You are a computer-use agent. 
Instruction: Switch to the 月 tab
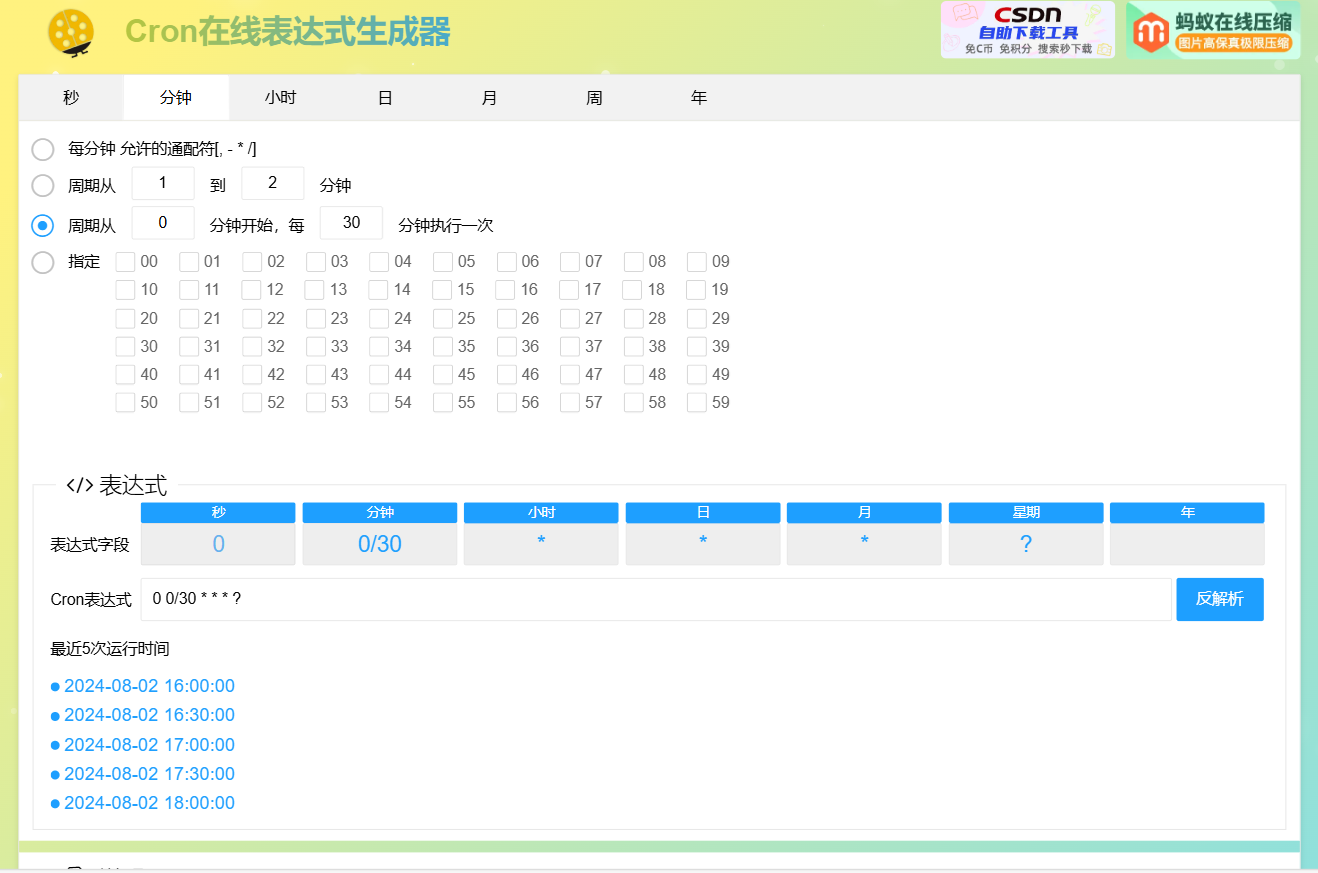490,98
